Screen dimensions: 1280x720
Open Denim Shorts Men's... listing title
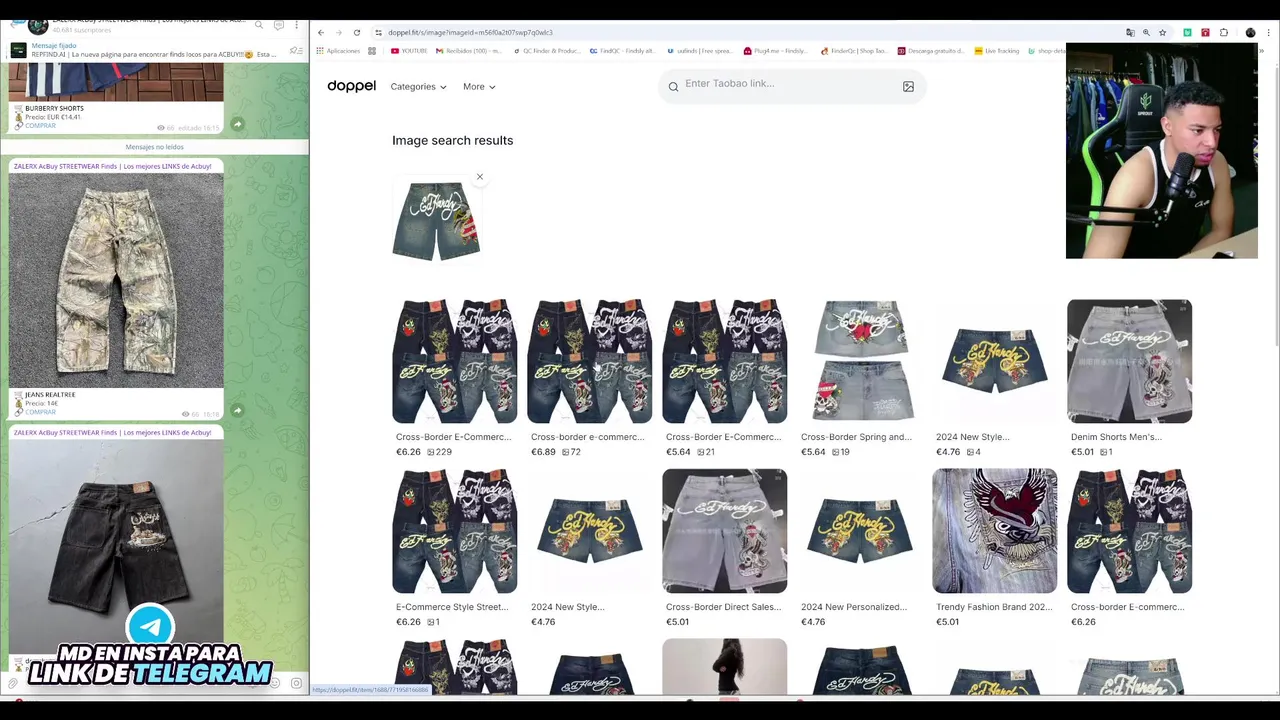coord(1116,437)
